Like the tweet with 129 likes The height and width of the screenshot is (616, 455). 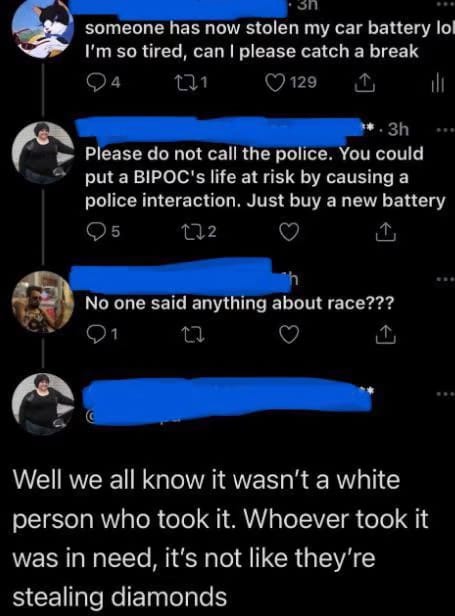coord(291,82)
